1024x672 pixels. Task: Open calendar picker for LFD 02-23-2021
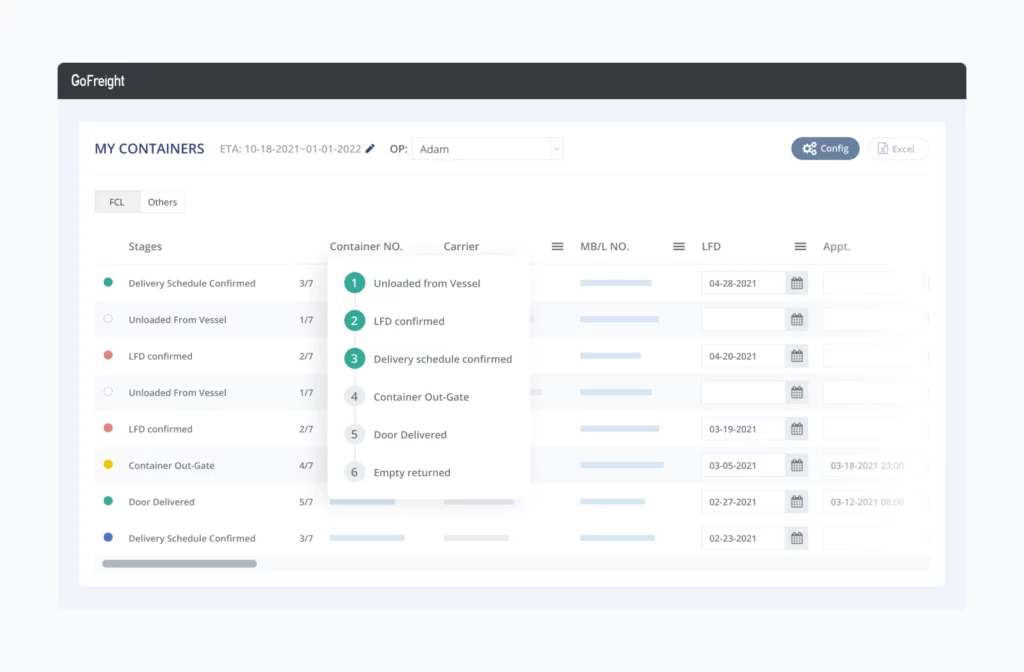coord(797,538)
